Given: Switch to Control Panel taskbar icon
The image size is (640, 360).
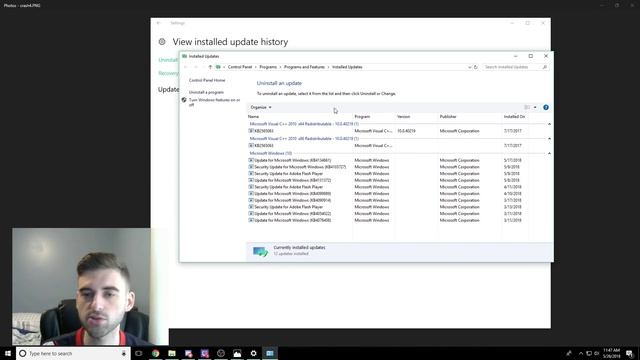Looking at the screenshot, I should [x=270, y=353].
